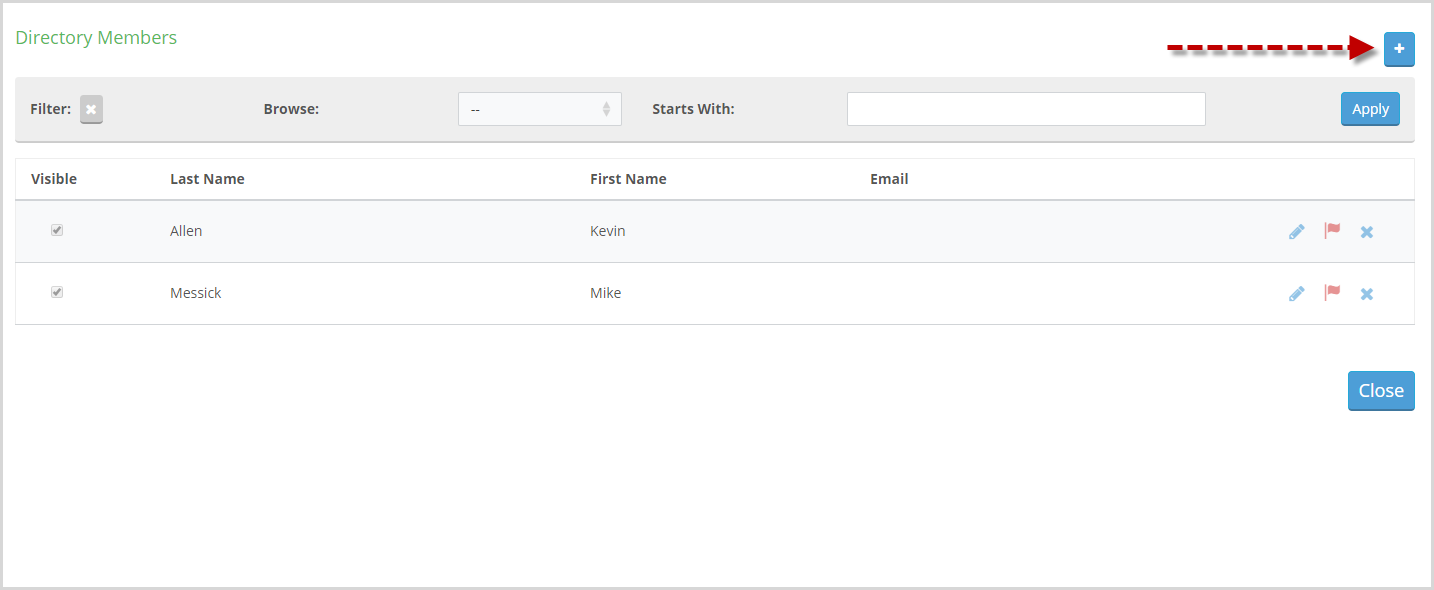This screenshot has width=1434, height=590.
Task: Edit Messick Mike with the pencil icon
Action: coord(1297,293)
